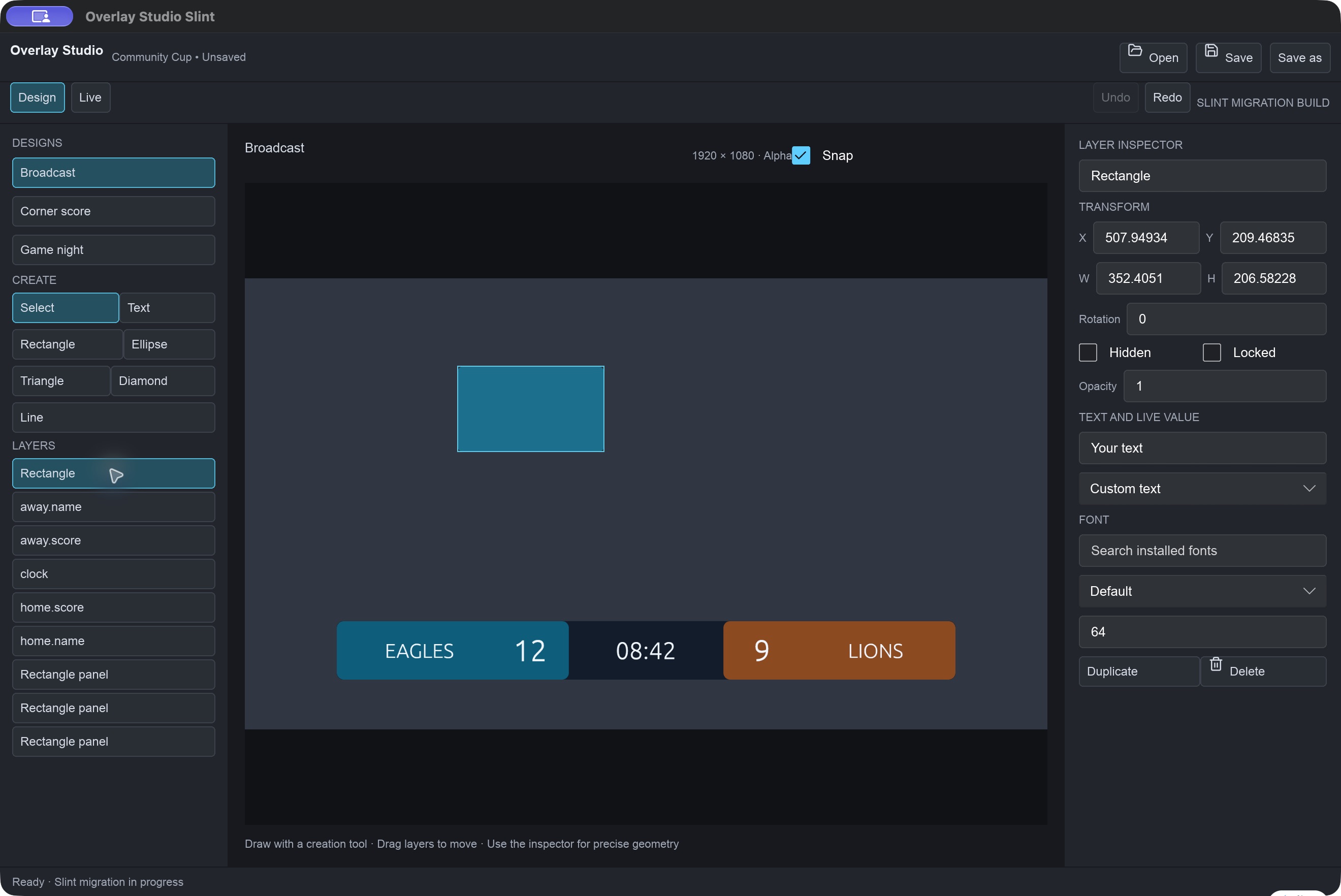Open the Broadcast design
Screen dimensions: 1341x896
pyautogui.click(x=114, y=173)
